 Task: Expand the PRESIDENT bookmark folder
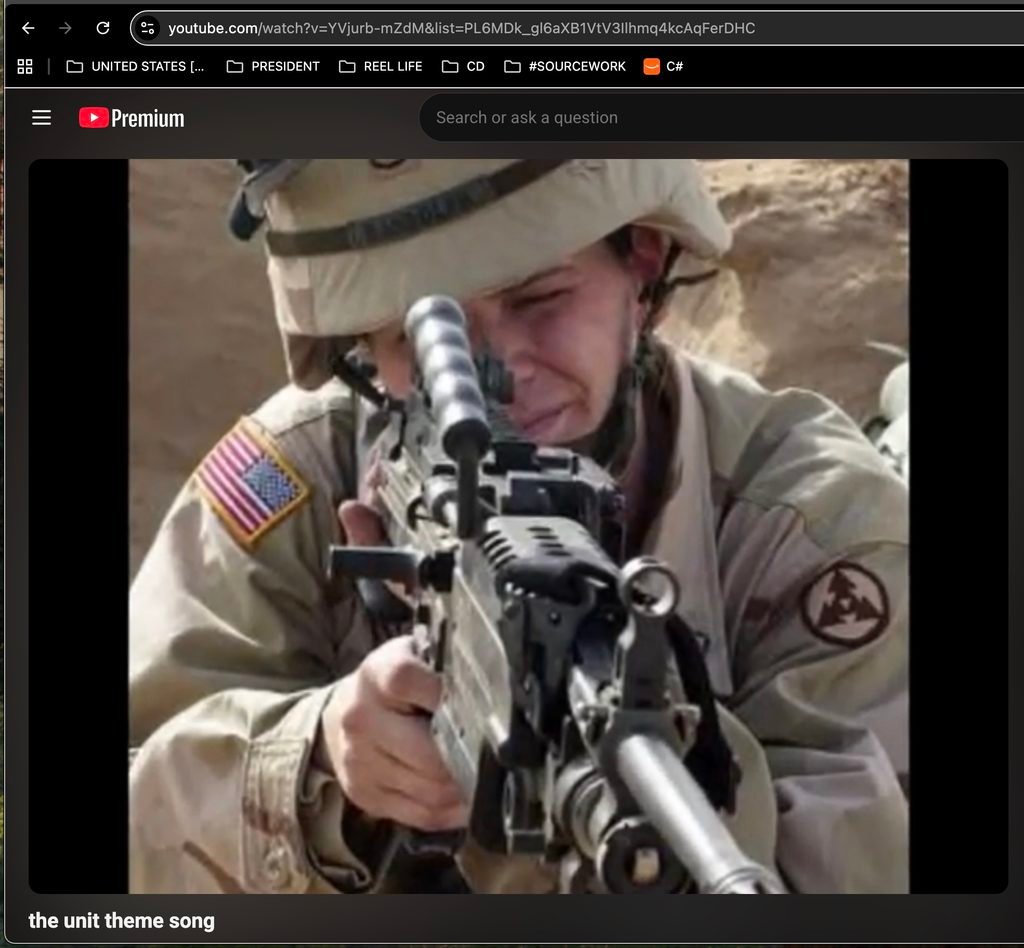click(273, 67)
